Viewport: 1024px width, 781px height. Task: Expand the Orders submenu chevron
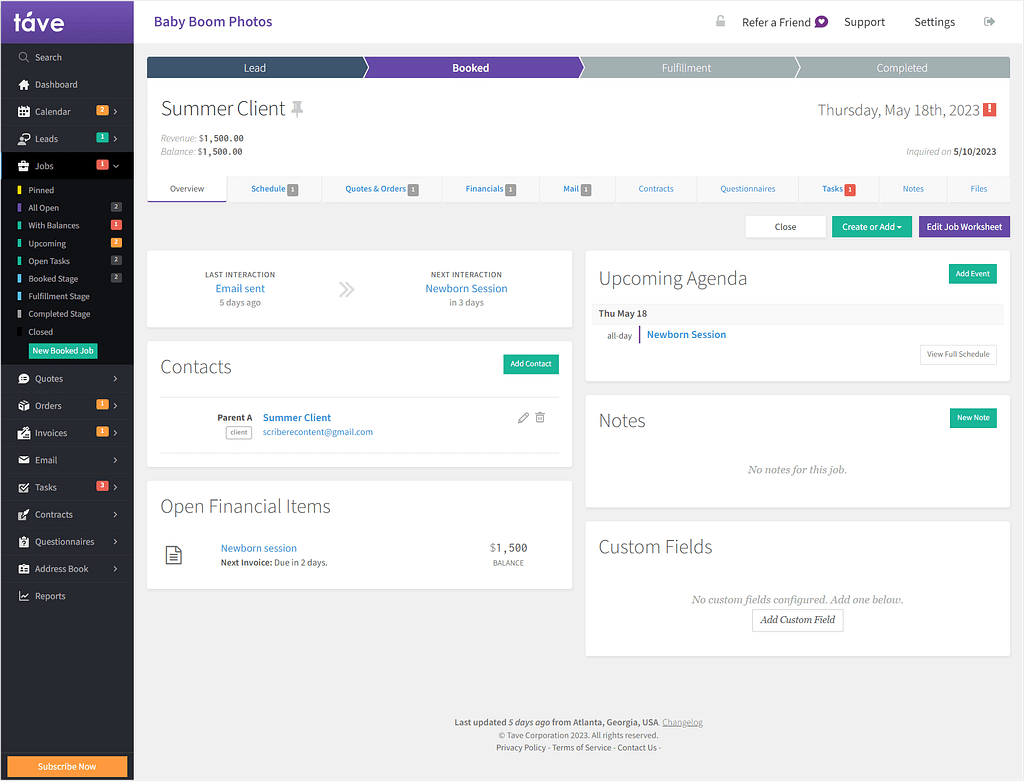click(x=116, y=406)
